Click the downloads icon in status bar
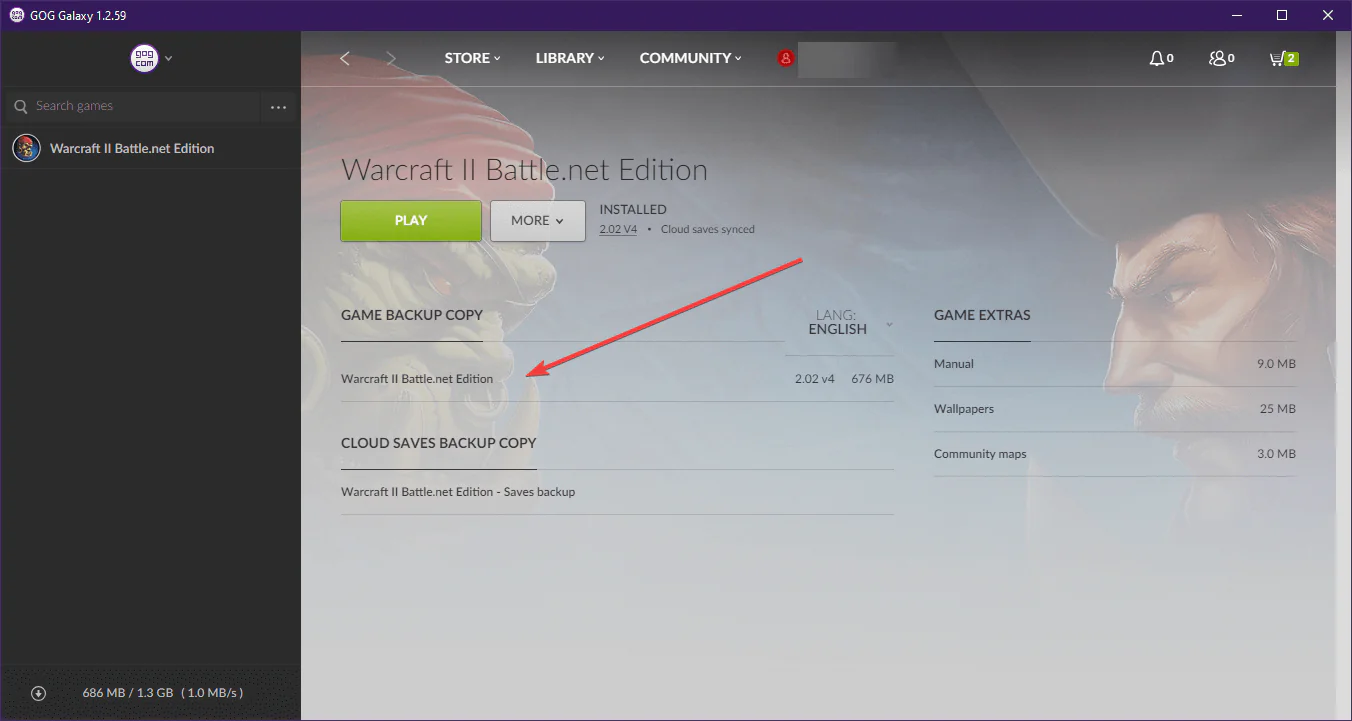This screenshot has width=1352, height=721. (38, 693)
